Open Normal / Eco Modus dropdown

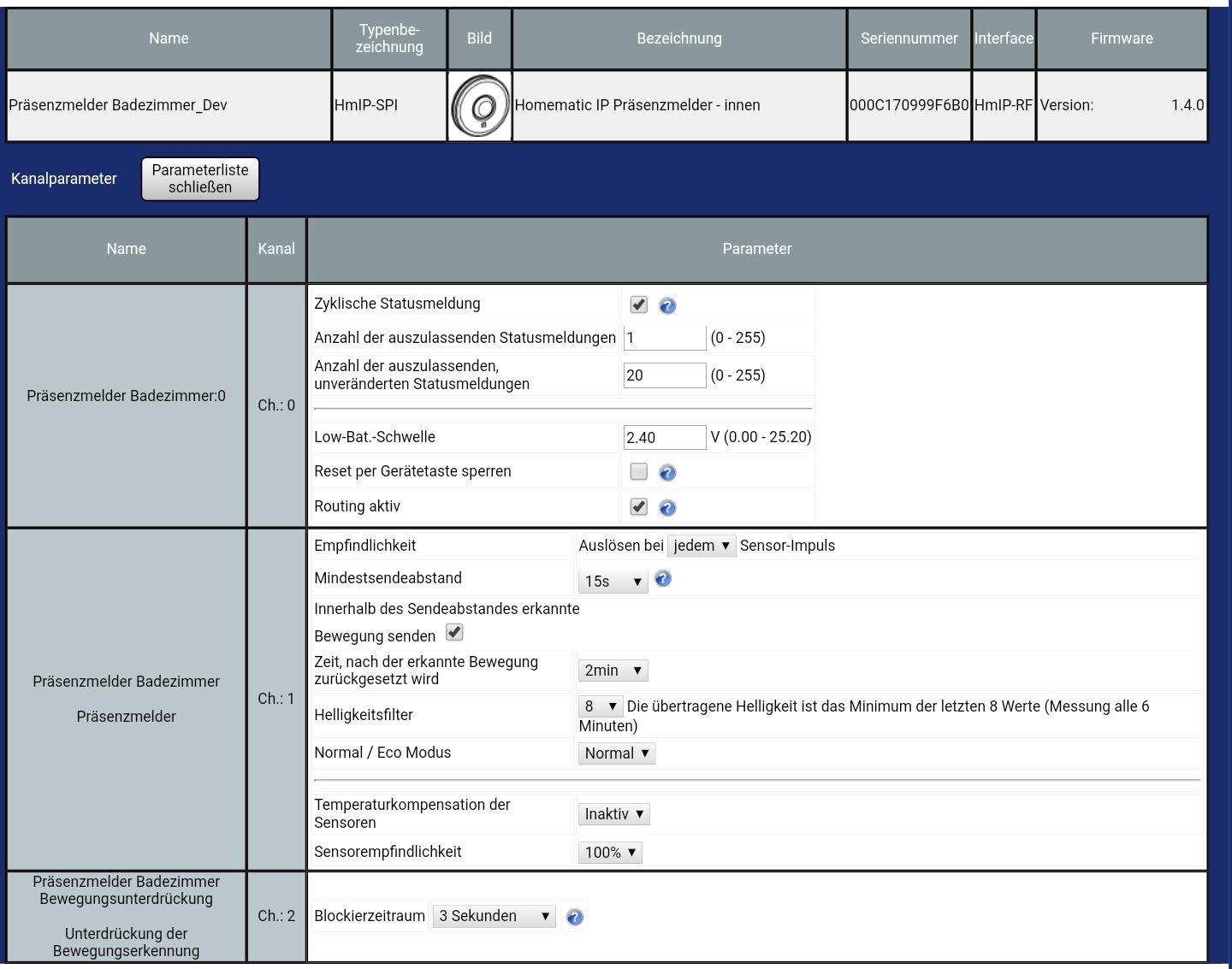tap(617, 753)
